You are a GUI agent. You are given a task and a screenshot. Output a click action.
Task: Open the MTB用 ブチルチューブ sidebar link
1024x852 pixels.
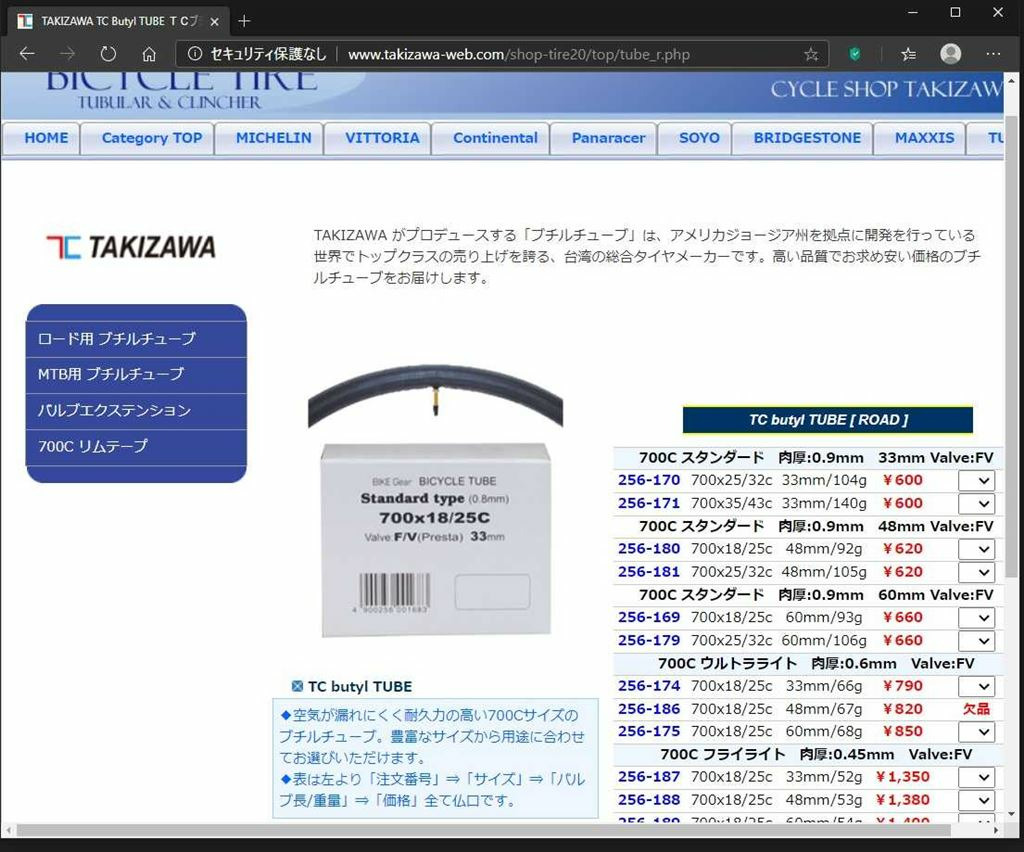111,374
